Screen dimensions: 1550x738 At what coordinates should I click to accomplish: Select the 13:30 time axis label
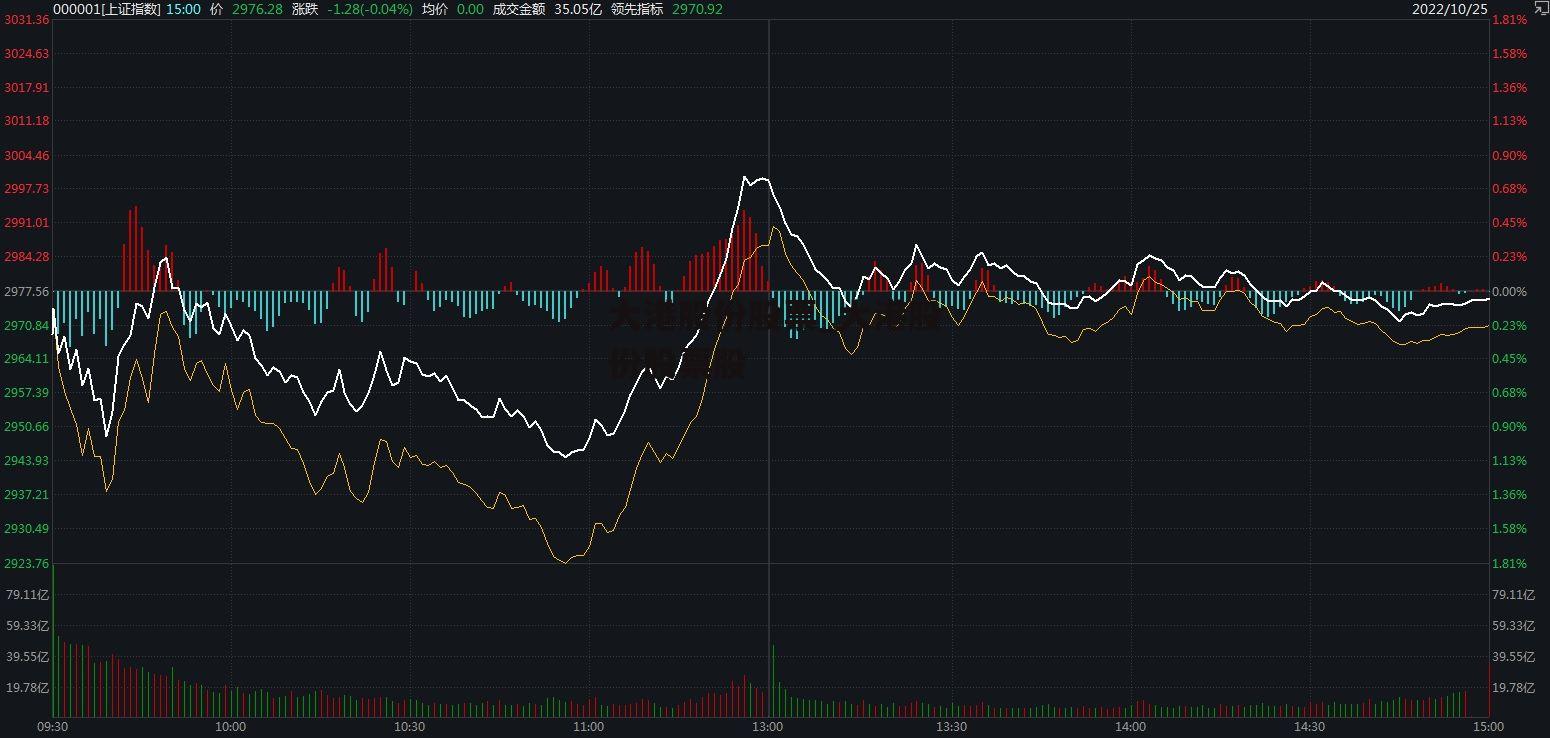click(x=951, y=727)
